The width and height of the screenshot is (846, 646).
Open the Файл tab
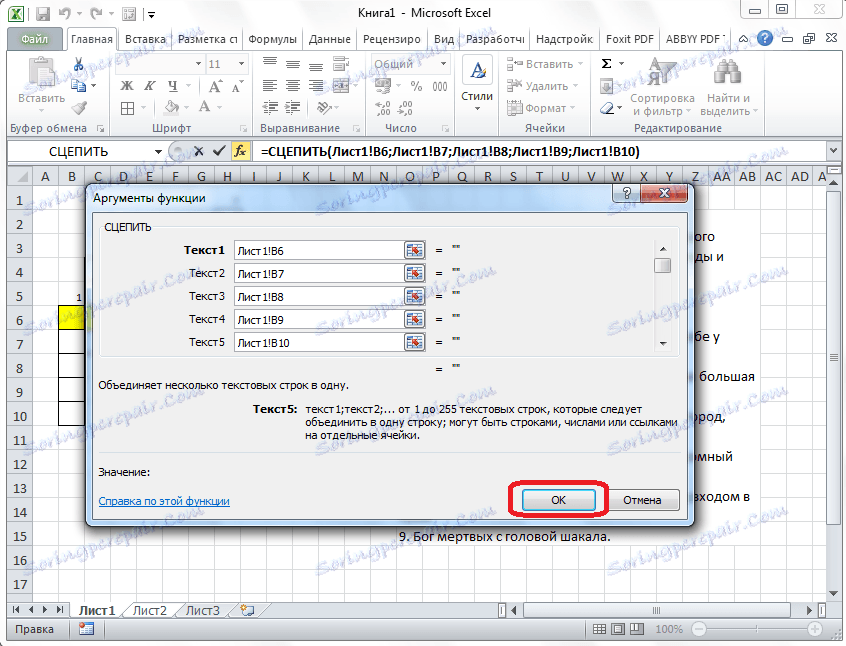(x=35, y=39)
